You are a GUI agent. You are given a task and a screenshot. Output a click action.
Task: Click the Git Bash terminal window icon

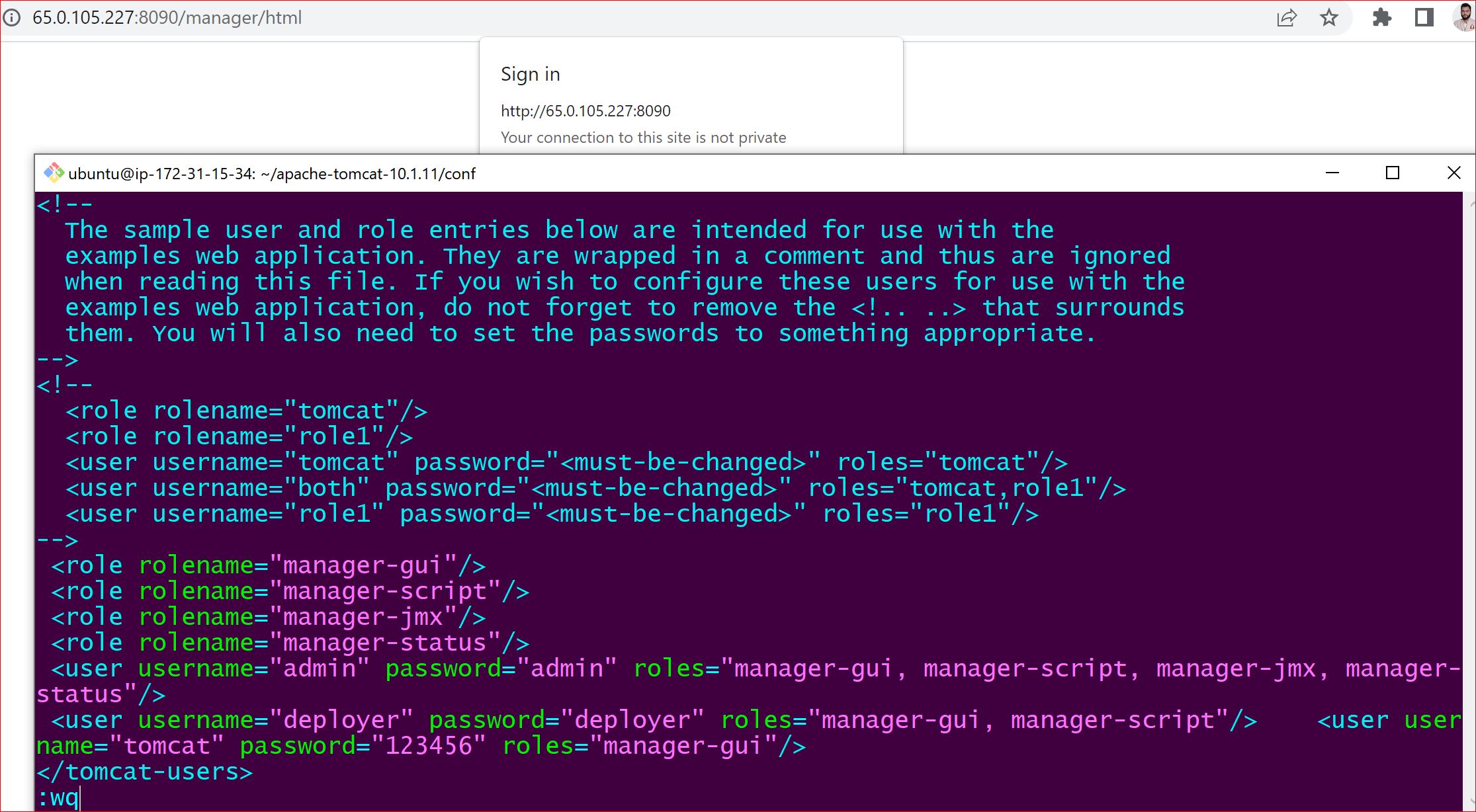[x=53, y=173]
